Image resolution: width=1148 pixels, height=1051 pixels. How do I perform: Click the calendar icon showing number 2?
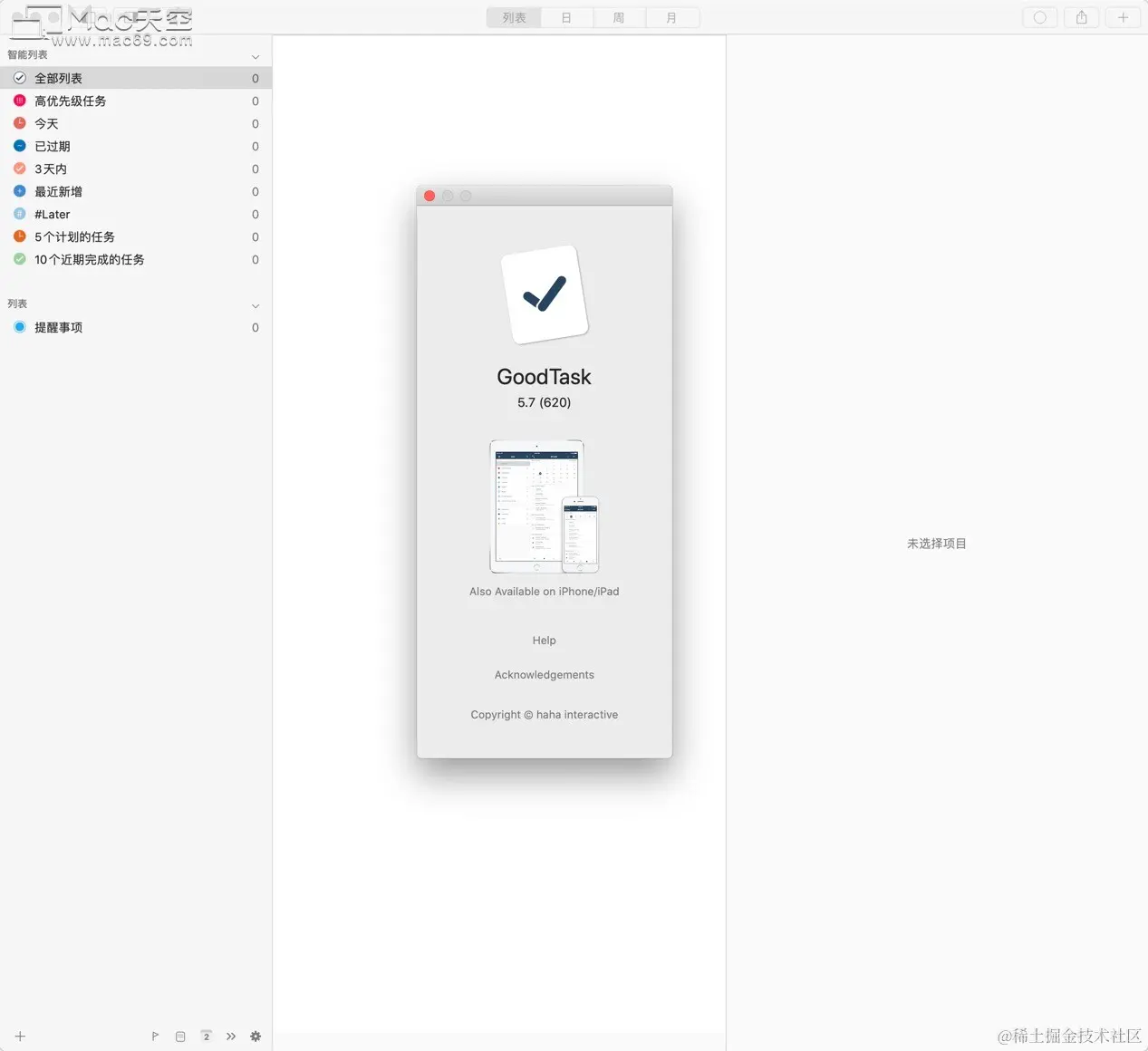tap(207, 1036)
